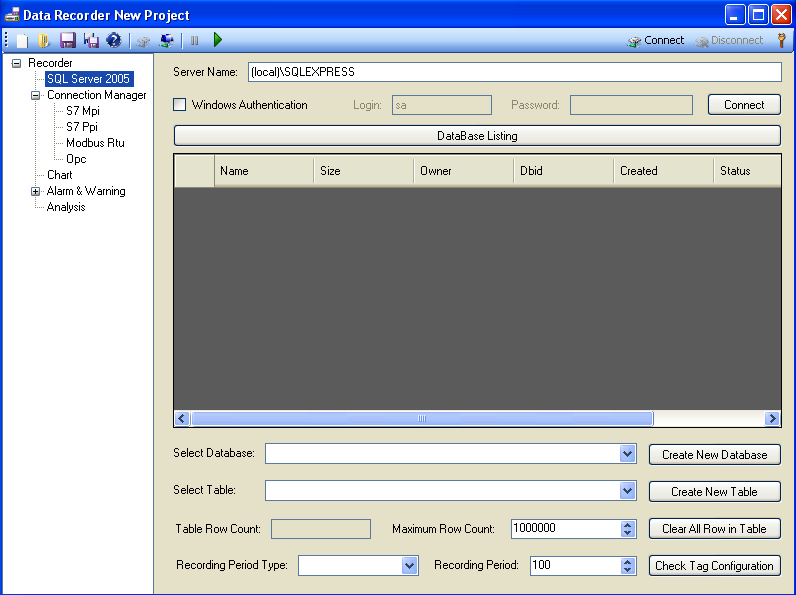Open the Select Database dropdown
Screen dimensions: 796x595
[627, 453]
